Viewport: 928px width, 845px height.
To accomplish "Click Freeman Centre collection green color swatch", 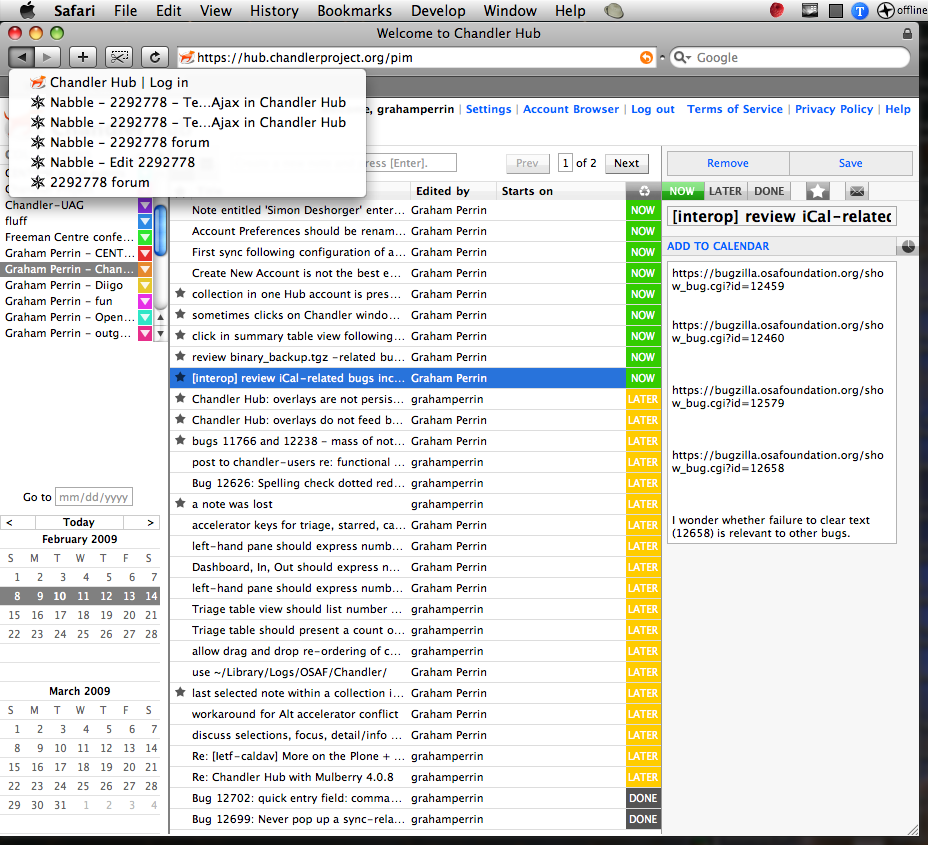I will tap(145, 238).
